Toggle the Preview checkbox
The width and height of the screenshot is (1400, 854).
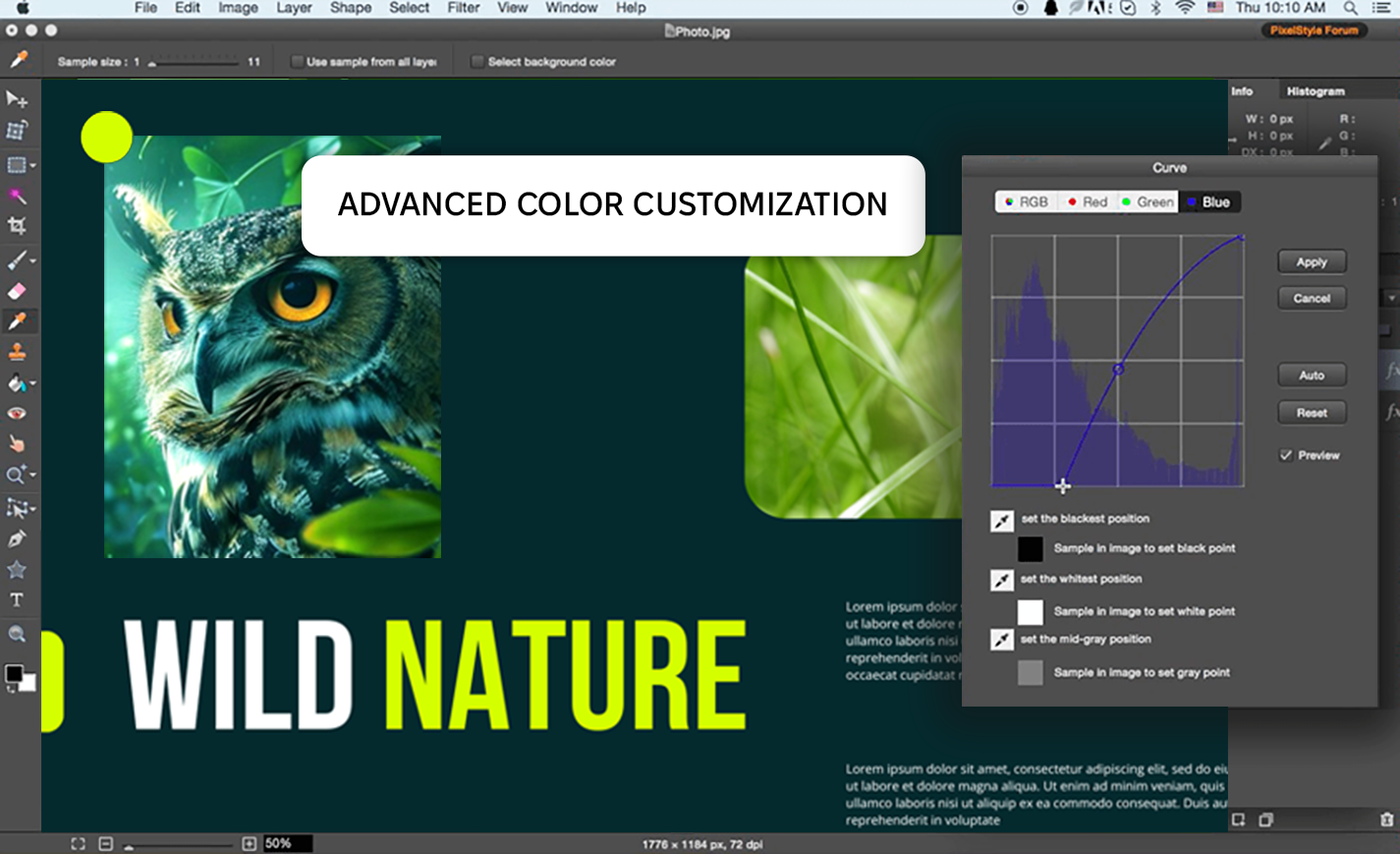[1286, 455]
